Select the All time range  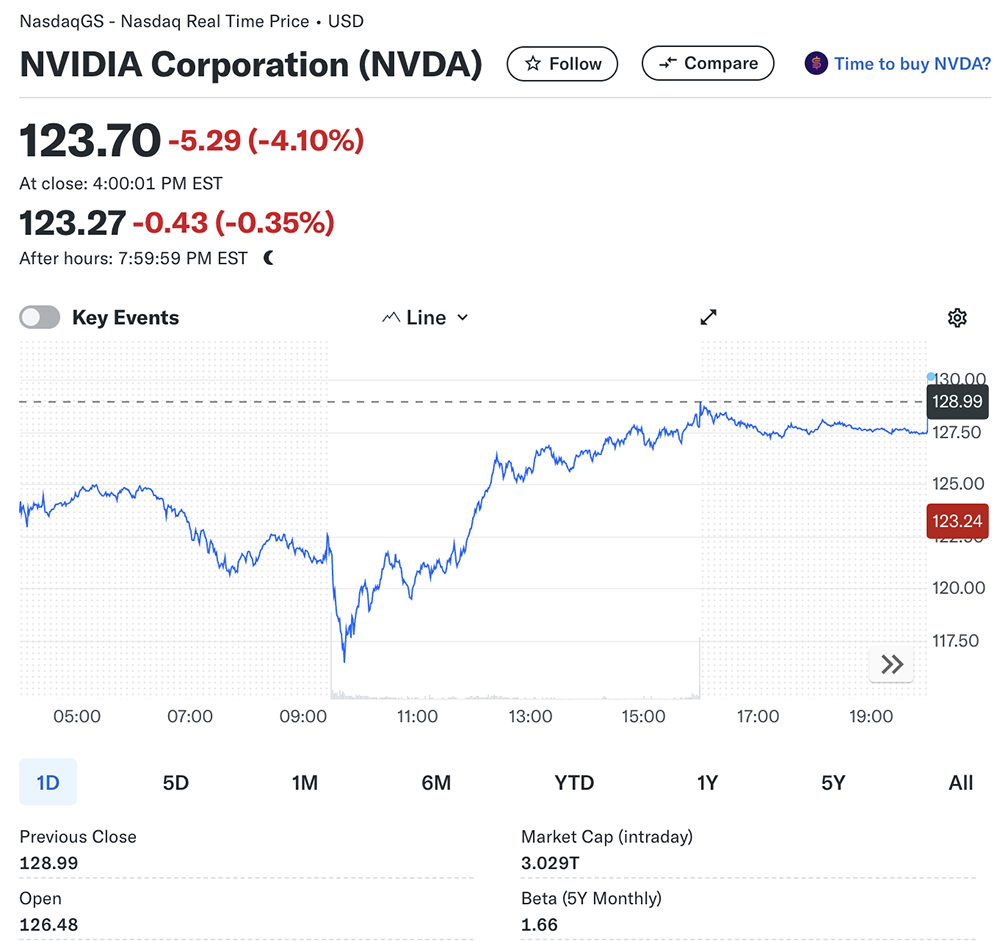point(960,783)
